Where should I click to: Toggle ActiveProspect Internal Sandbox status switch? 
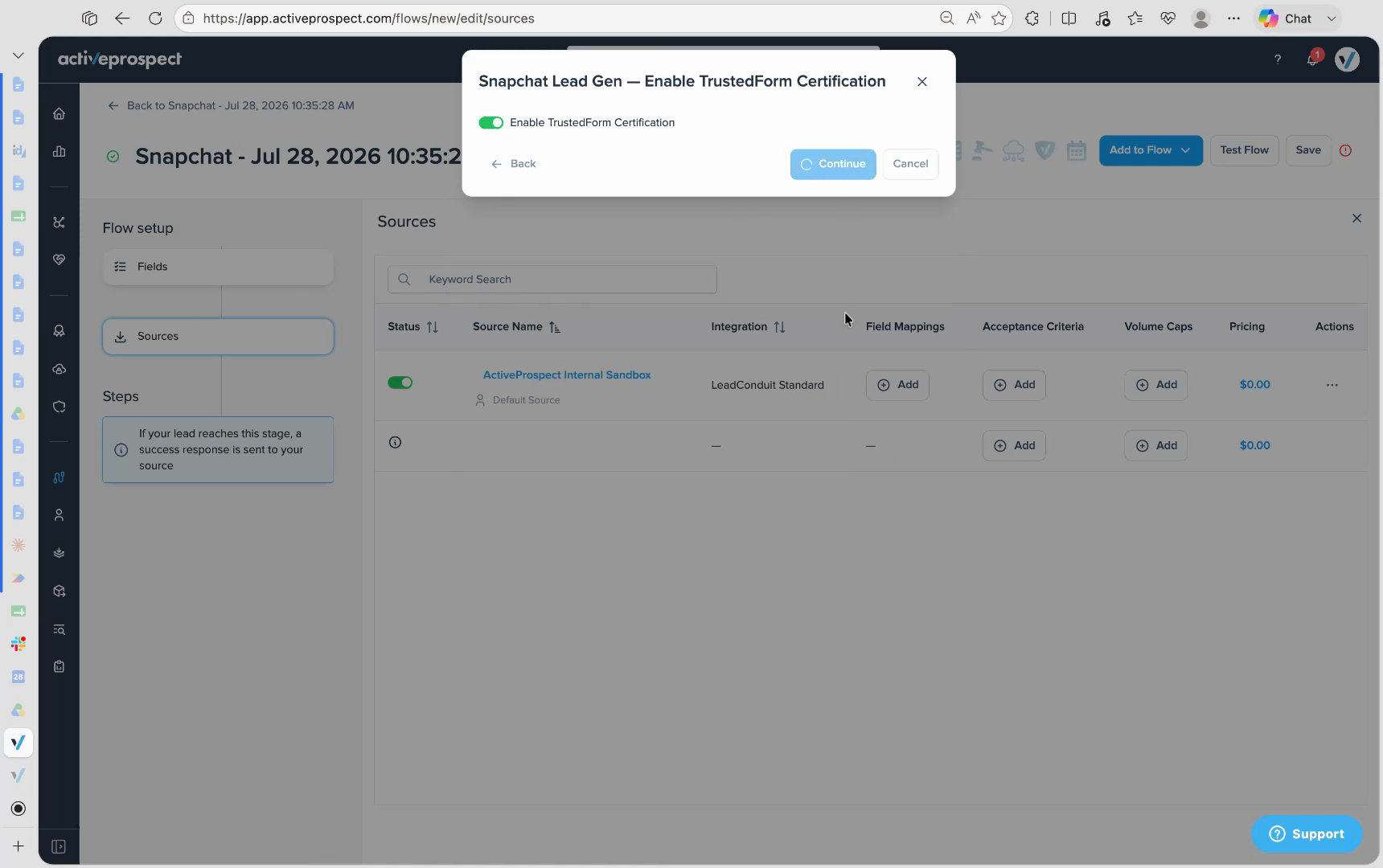click(x=400, y=383)
